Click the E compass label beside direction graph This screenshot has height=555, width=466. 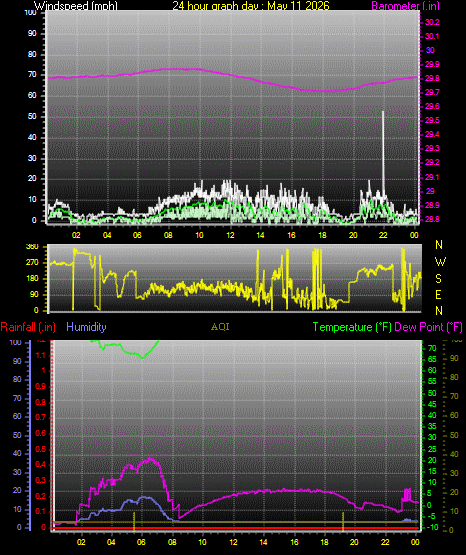click(438, 294)
